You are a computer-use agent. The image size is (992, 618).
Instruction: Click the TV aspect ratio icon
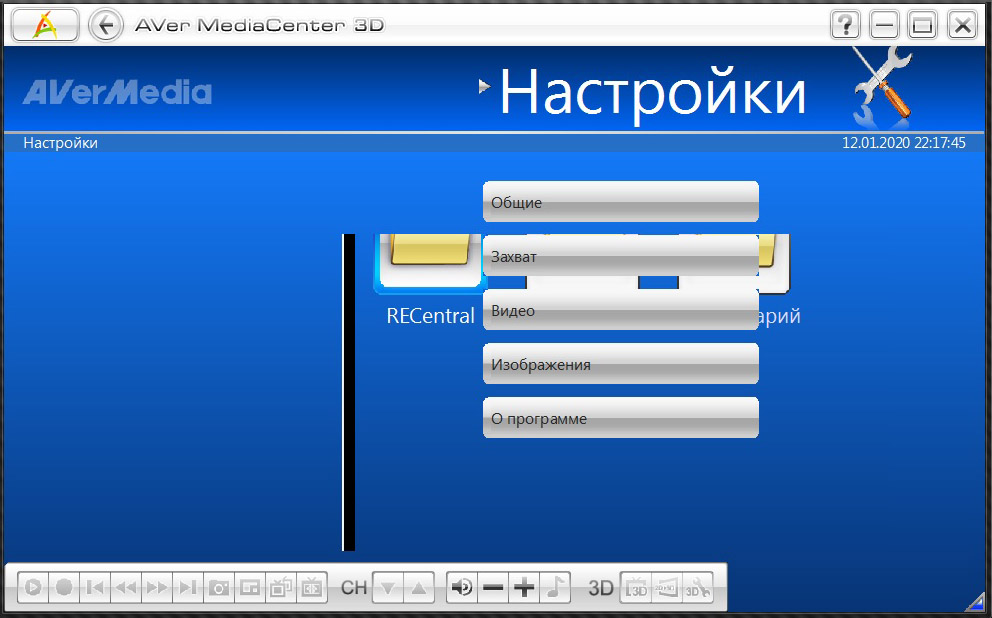click(312, 587)
